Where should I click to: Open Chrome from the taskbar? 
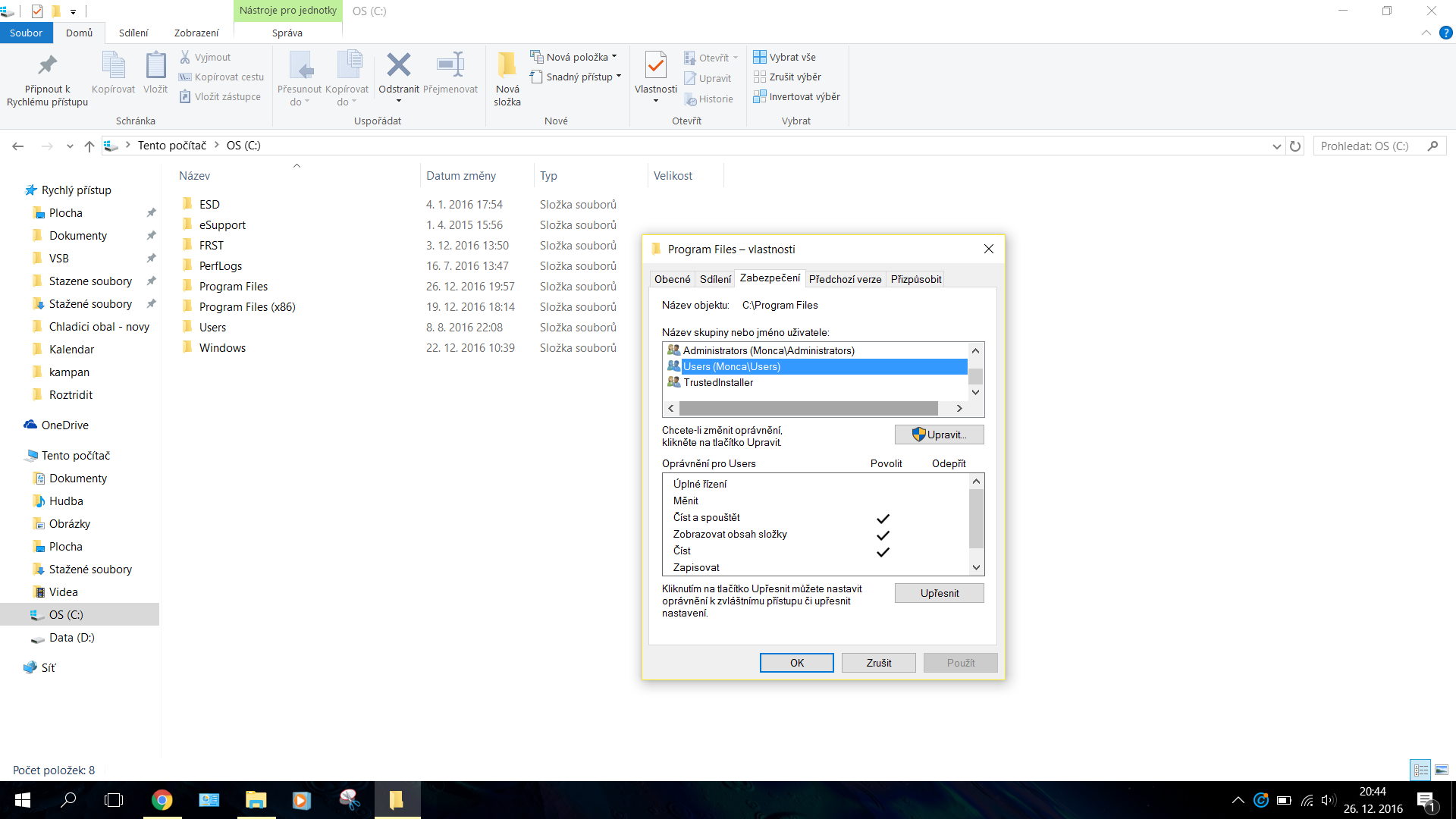click(162, 800)
